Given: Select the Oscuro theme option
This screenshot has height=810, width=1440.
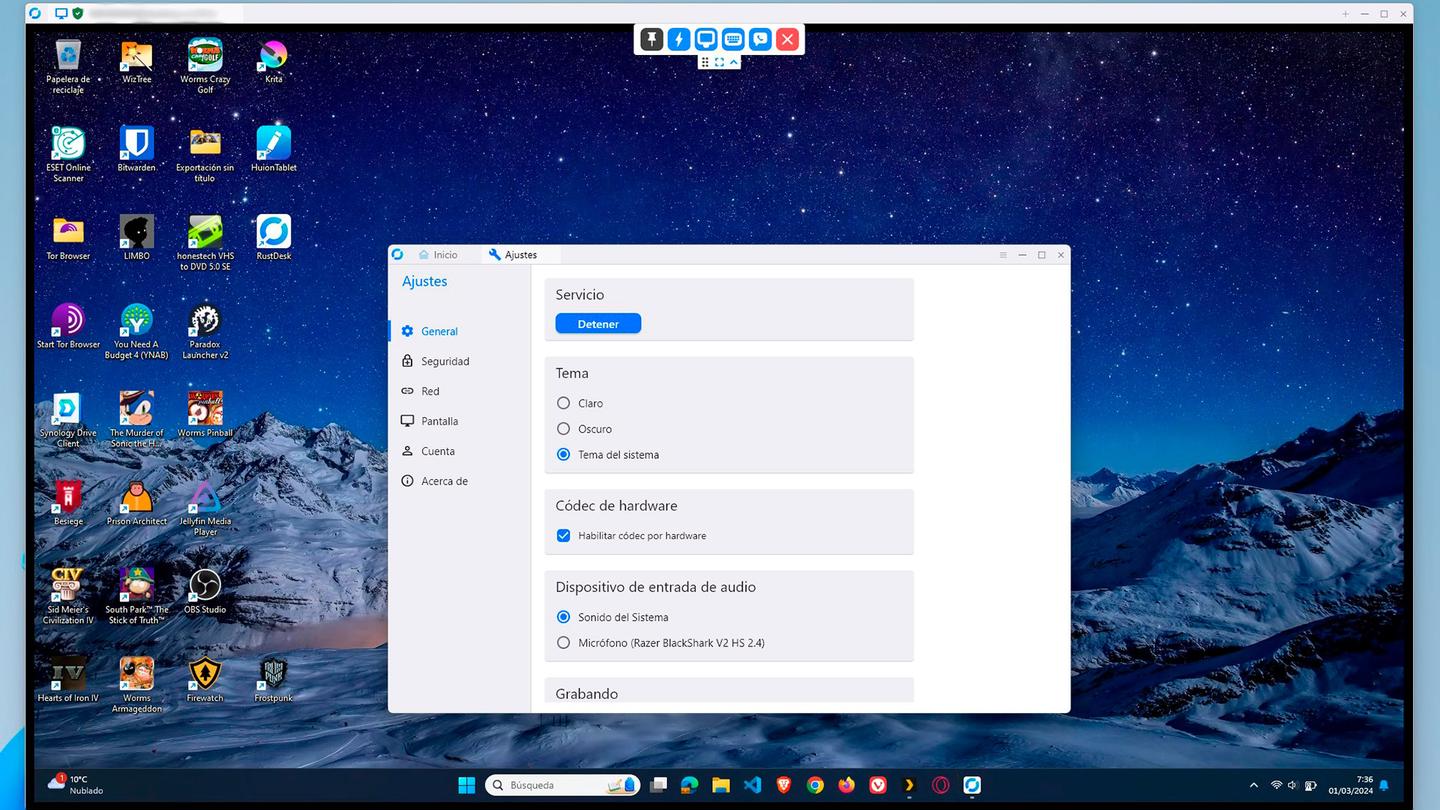Looking at the screenshot, I should click(564, 429).
